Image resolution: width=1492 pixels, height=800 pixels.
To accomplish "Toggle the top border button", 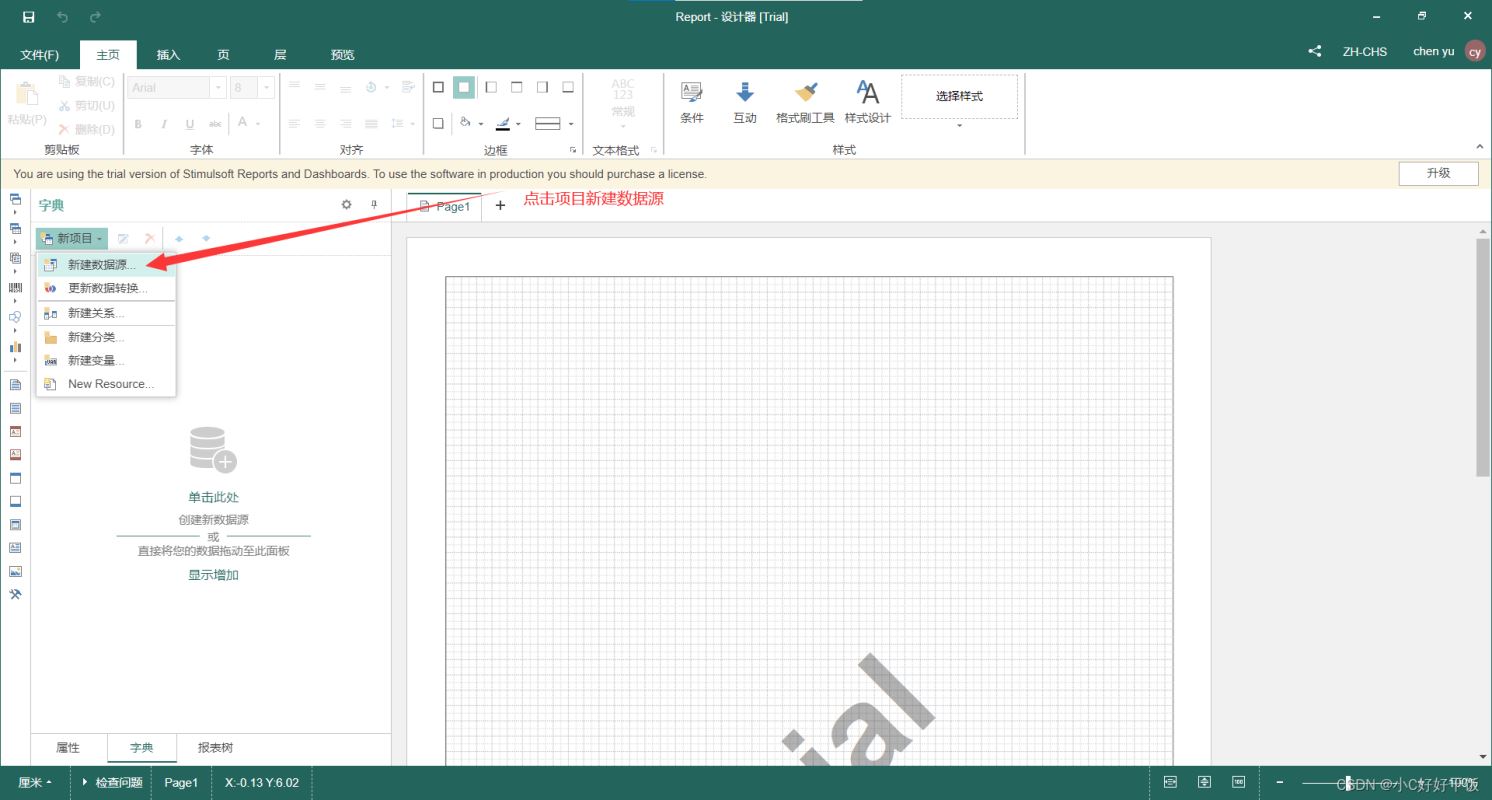I will click(x=516, y=88).
